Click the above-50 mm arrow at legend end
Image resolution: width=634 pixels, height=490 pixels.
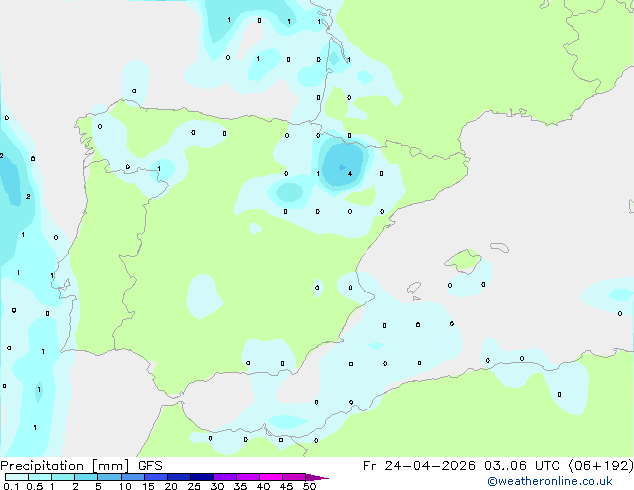317,477
